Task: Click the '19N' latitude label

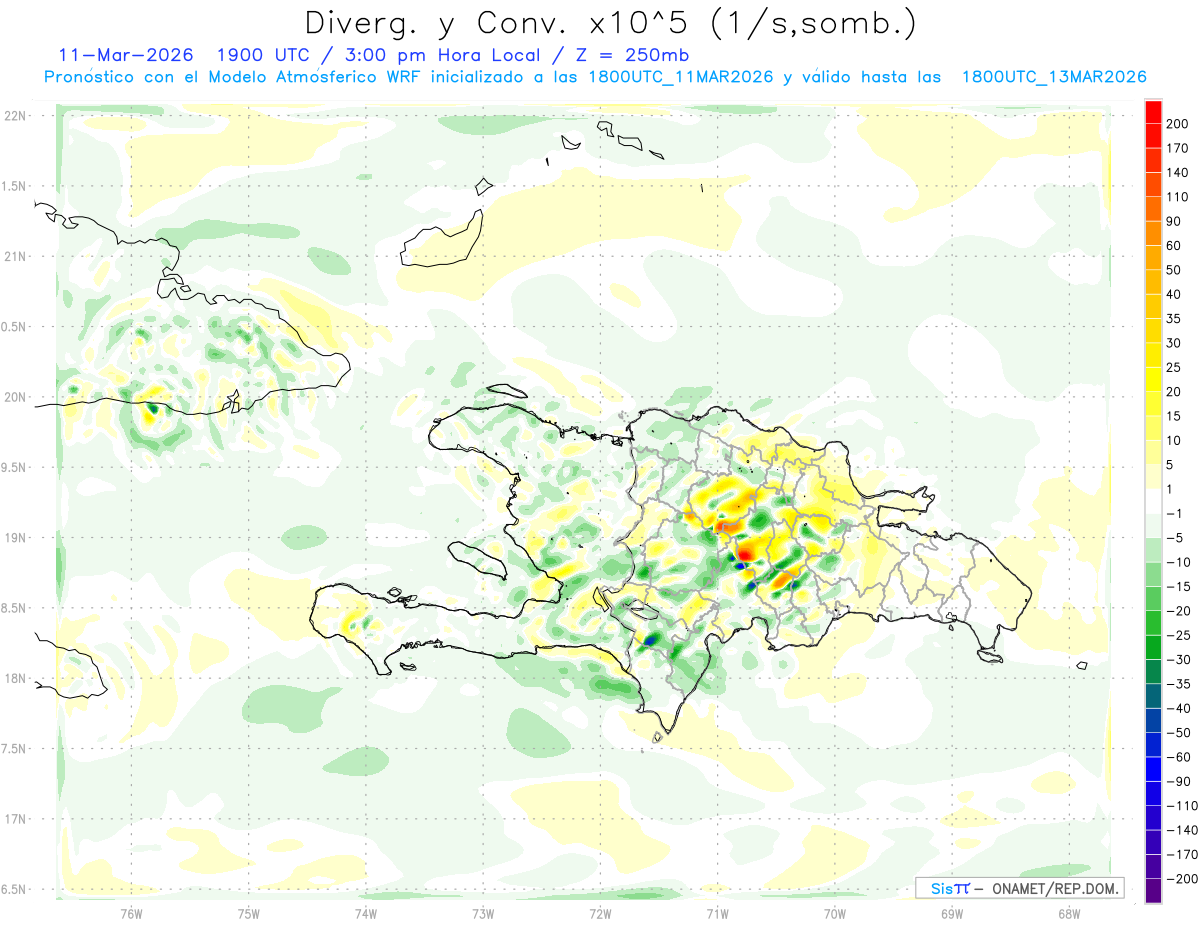Action: click(14, 538)
